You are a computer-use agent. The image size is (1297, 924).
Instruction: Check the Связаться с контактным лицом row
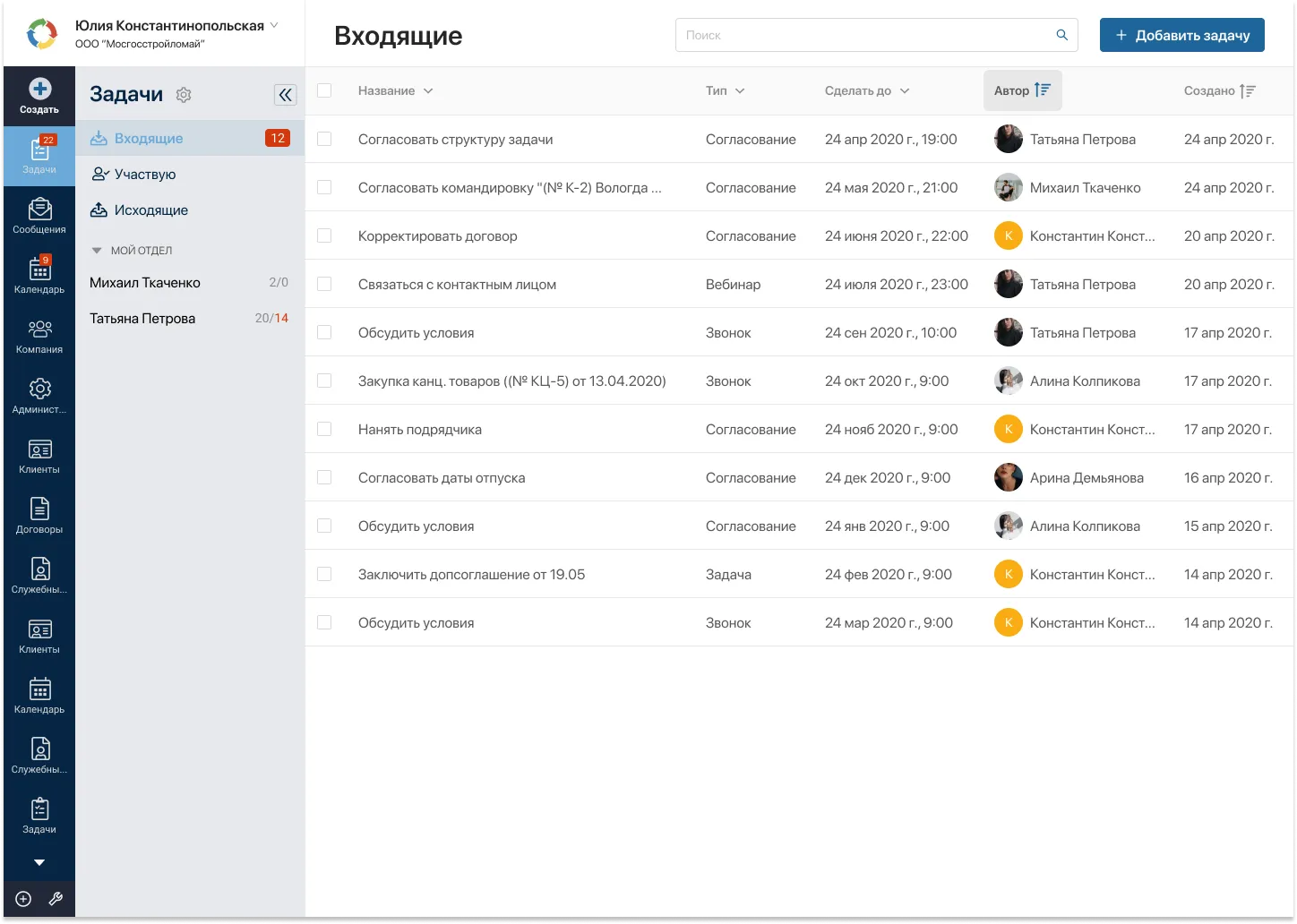pyautogui.click(x=324, y=284)
